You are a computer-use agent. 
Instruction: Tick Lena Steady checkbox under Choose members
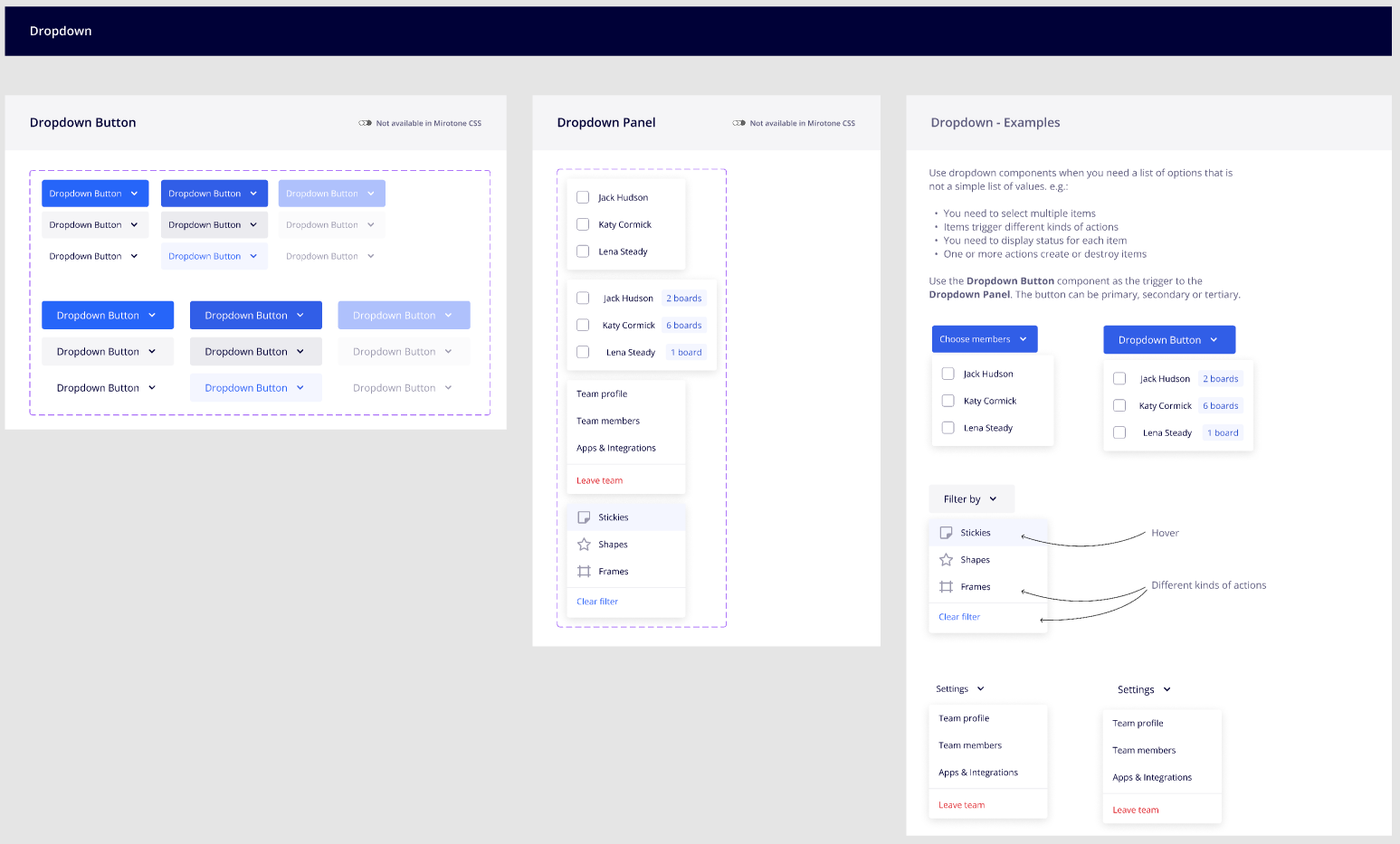point(948,428)
